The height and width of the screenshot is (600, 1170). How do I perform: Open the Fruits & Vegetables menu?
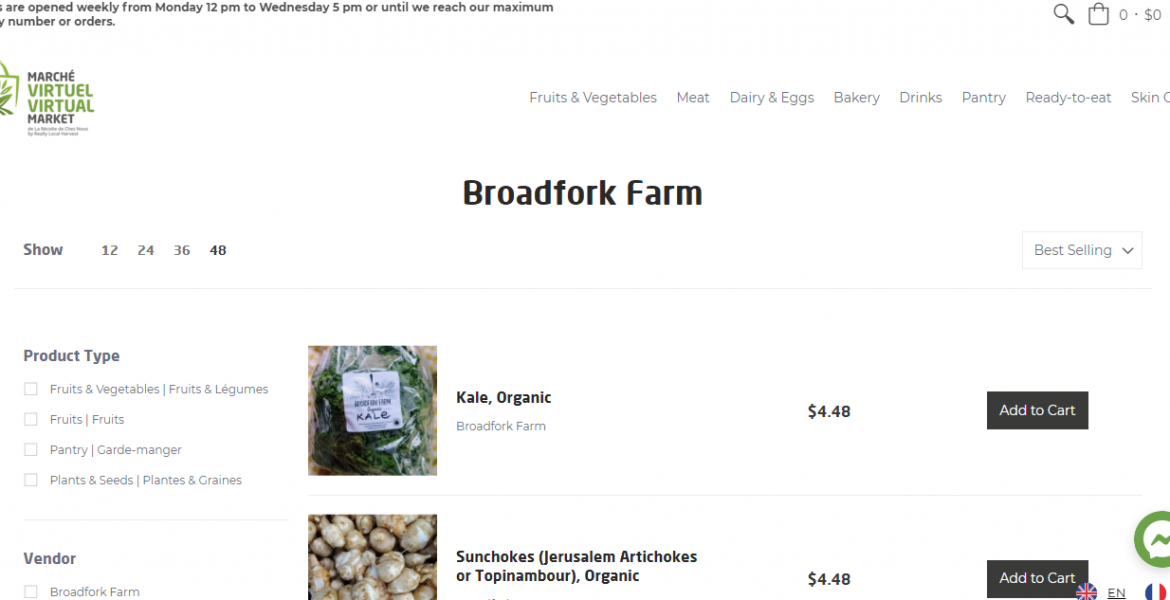point(593,98)
